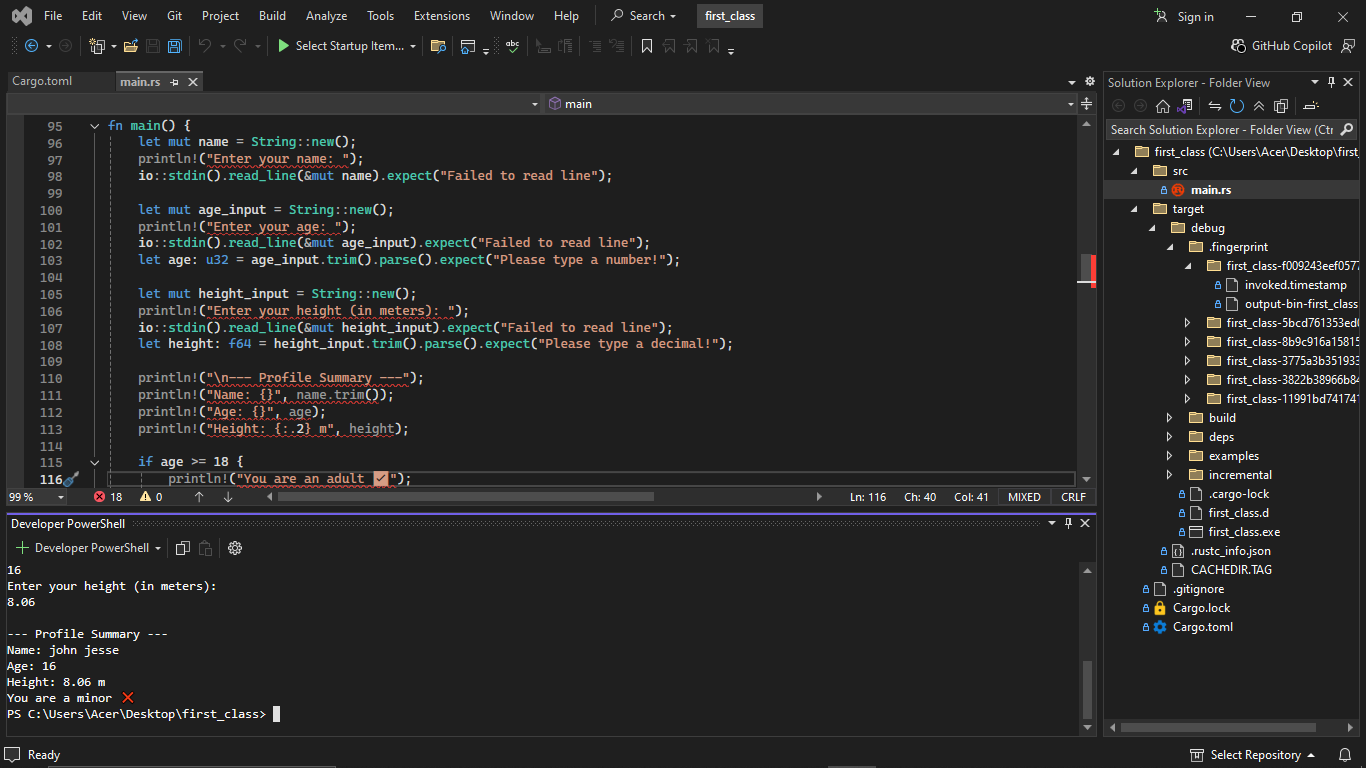Screen dimensions: 1366x768
Task: Toggle a bookmark on the current line
Action: pyautogui.click(x=647, y=46)
